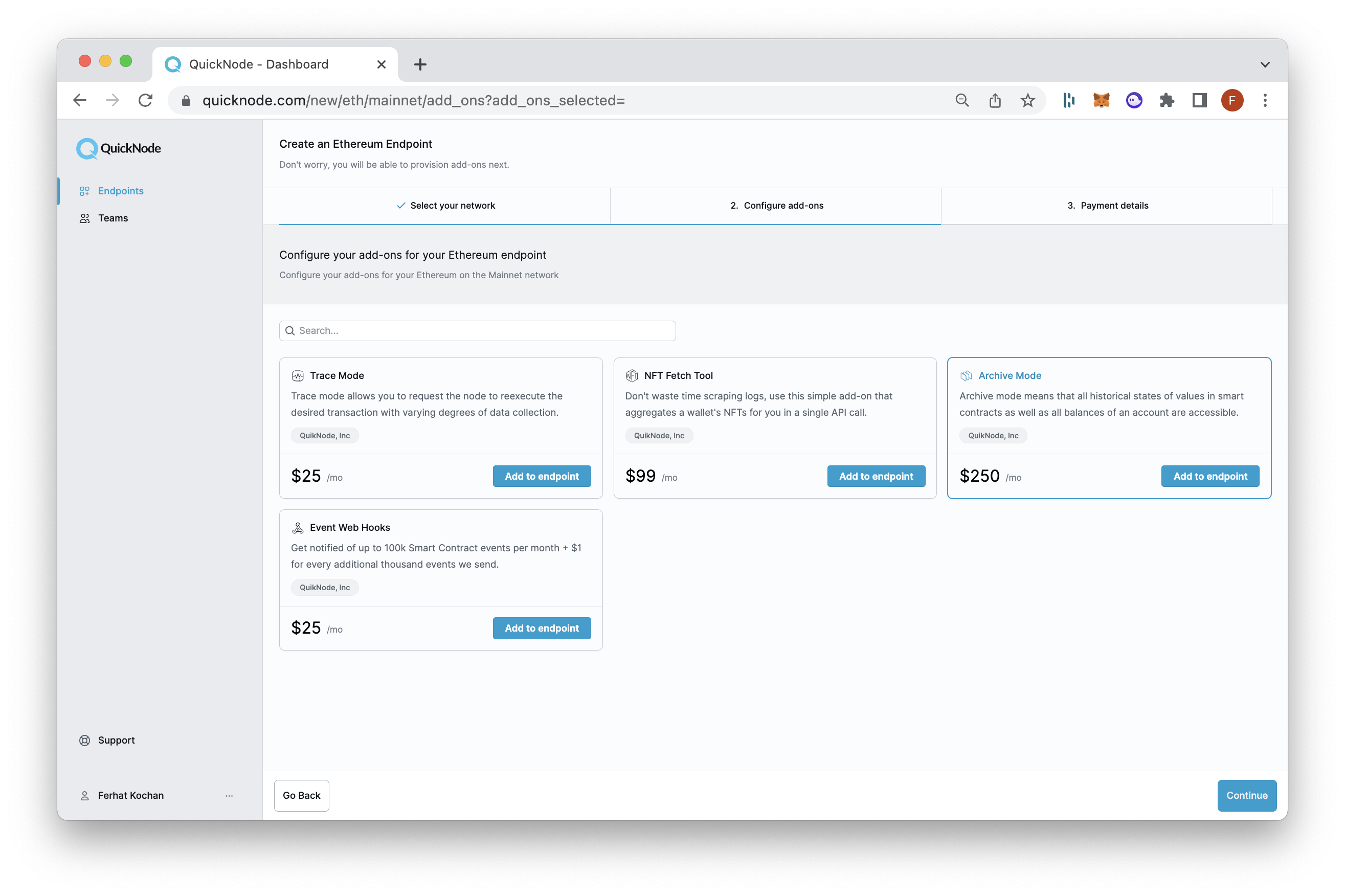1345x896 pixels.
Task: Go back using browser back arrow
Action: [80, 101]
